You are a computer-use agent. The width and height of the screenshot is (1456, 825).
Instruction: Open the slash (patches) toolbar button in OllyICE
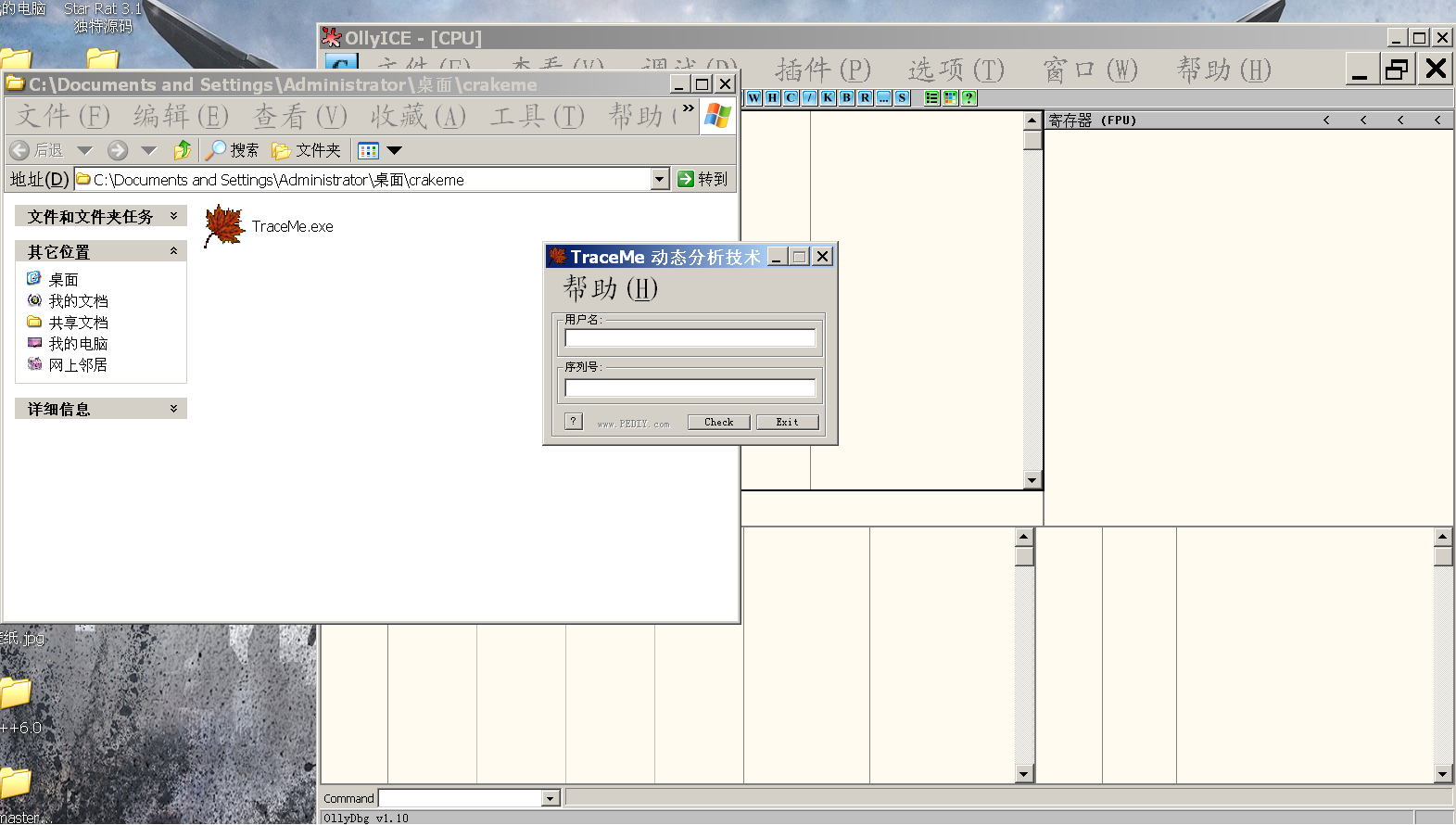(x=810, y=97)
